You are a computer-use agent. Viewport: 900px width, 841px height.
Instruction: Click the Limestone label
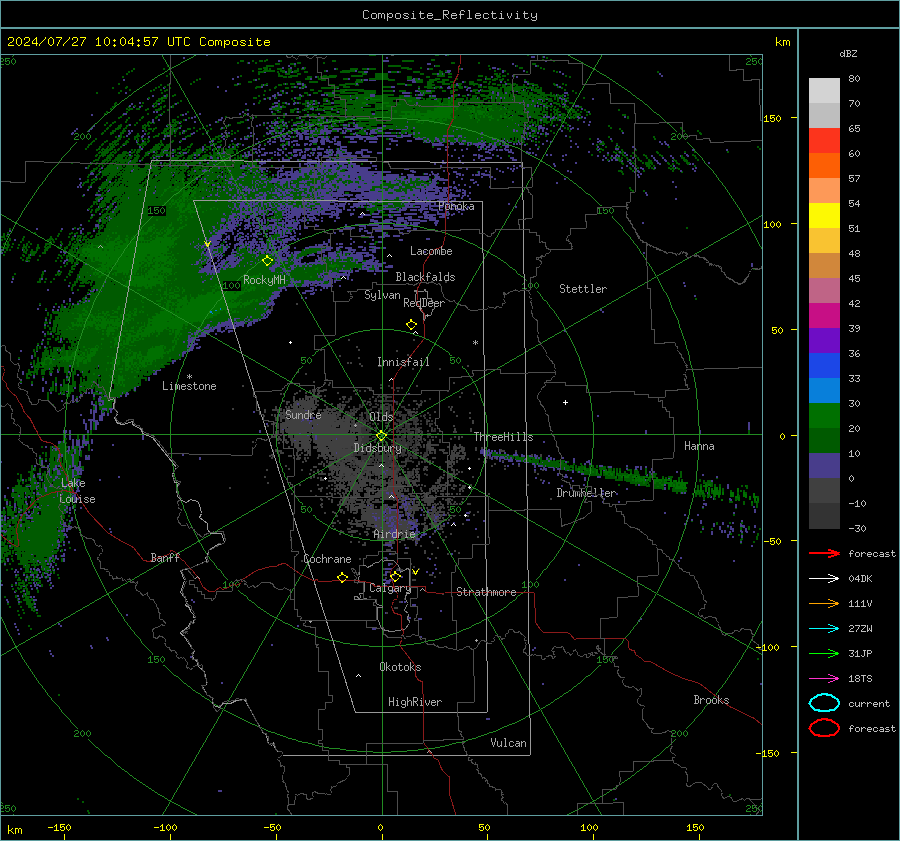click(189, 386)
